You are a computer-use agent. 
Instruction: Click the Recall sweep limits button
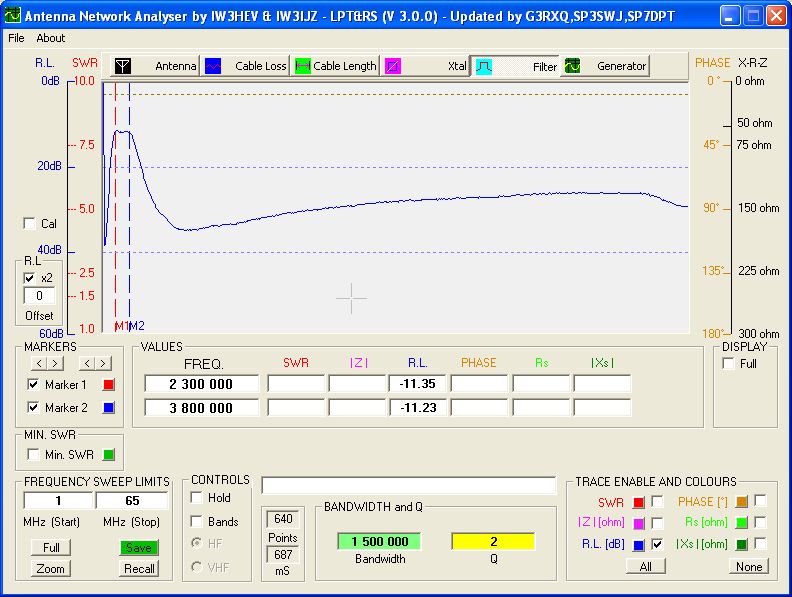coord(139,569)
